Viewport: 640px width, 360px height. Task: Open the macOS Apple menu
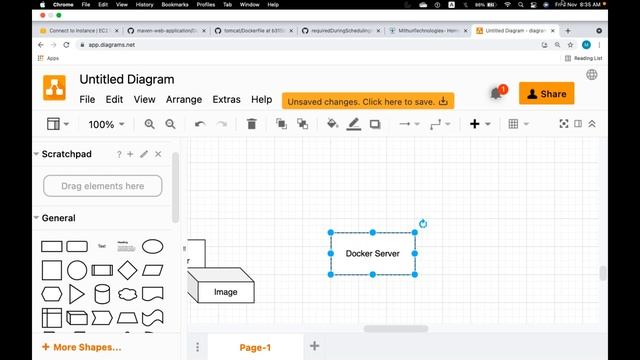pos(42,4)
